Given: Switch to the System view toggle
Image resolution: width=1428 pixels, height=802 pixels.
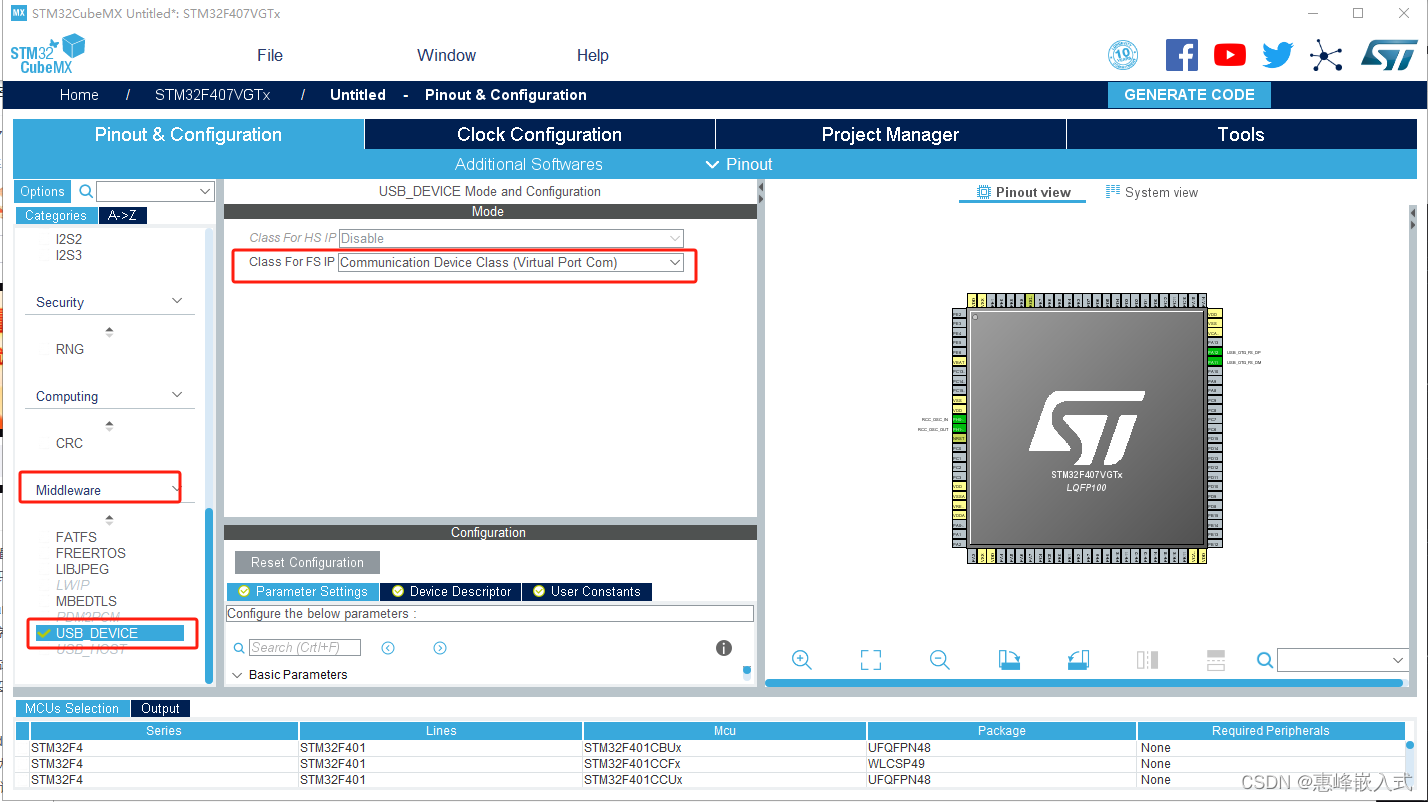Looking at the screenshot, I should pos(1151,191).
